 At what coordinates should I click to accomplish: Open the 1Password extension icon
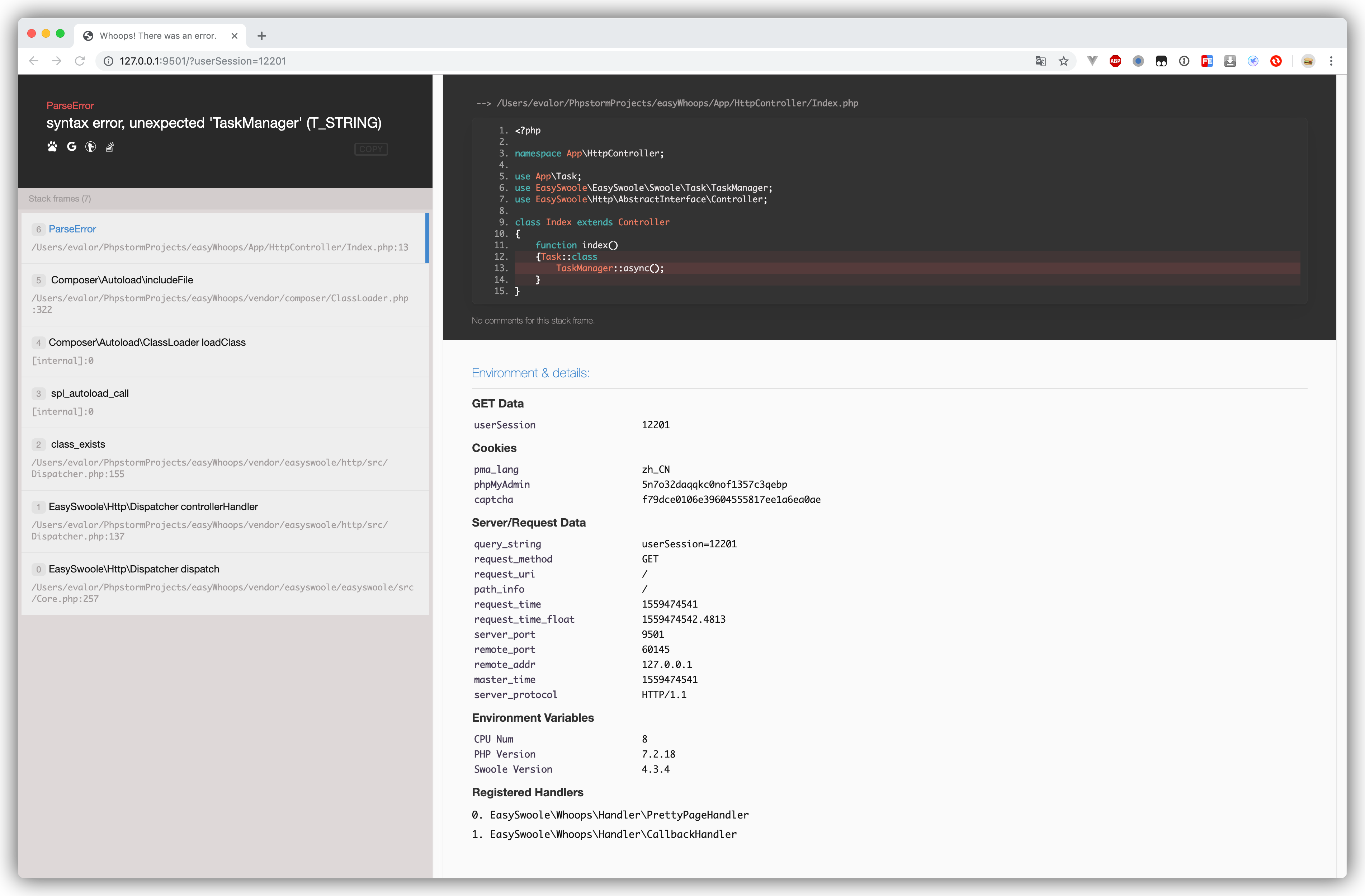click(x=1184, y=61)
